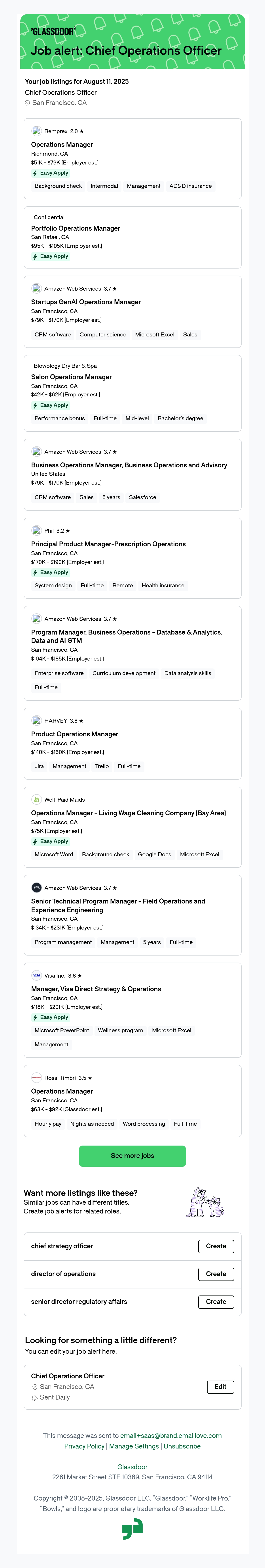Open the Startups GenAI Operations Manager job

(86, 302)
